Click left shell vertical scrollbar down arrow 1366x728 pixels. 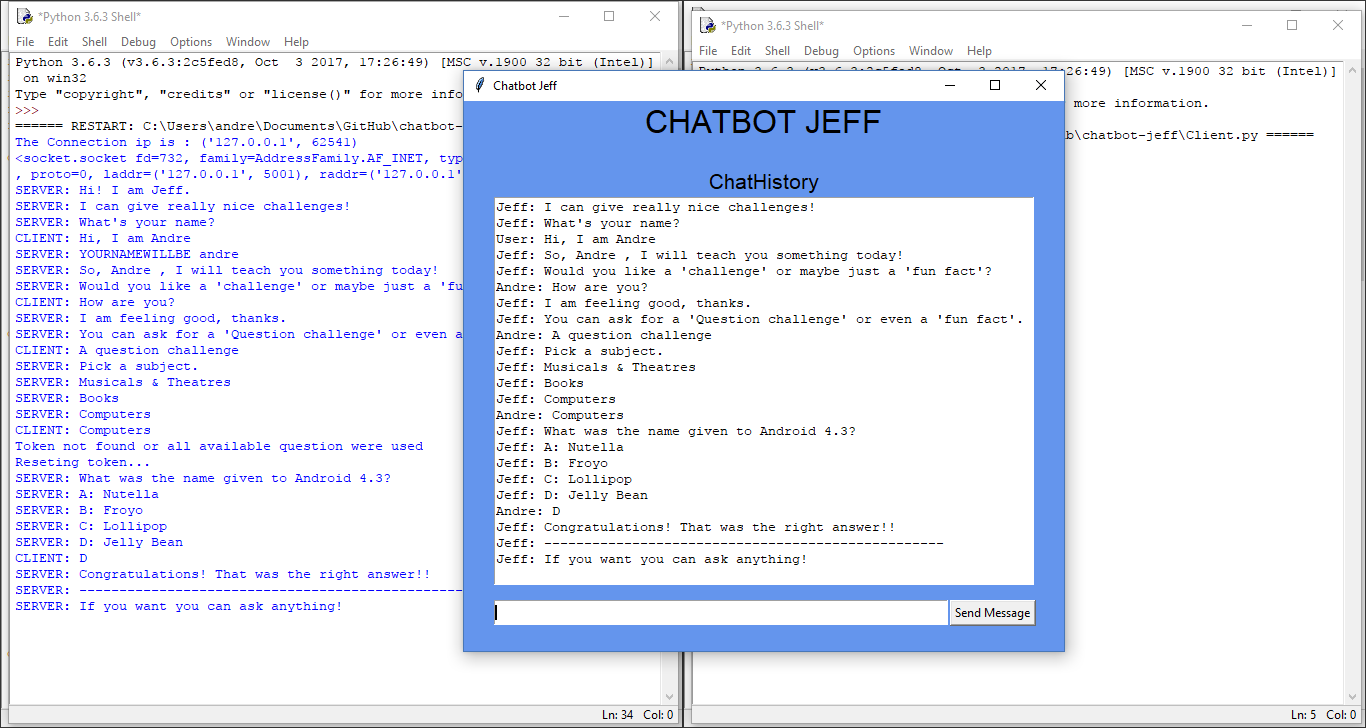[669, 697]
